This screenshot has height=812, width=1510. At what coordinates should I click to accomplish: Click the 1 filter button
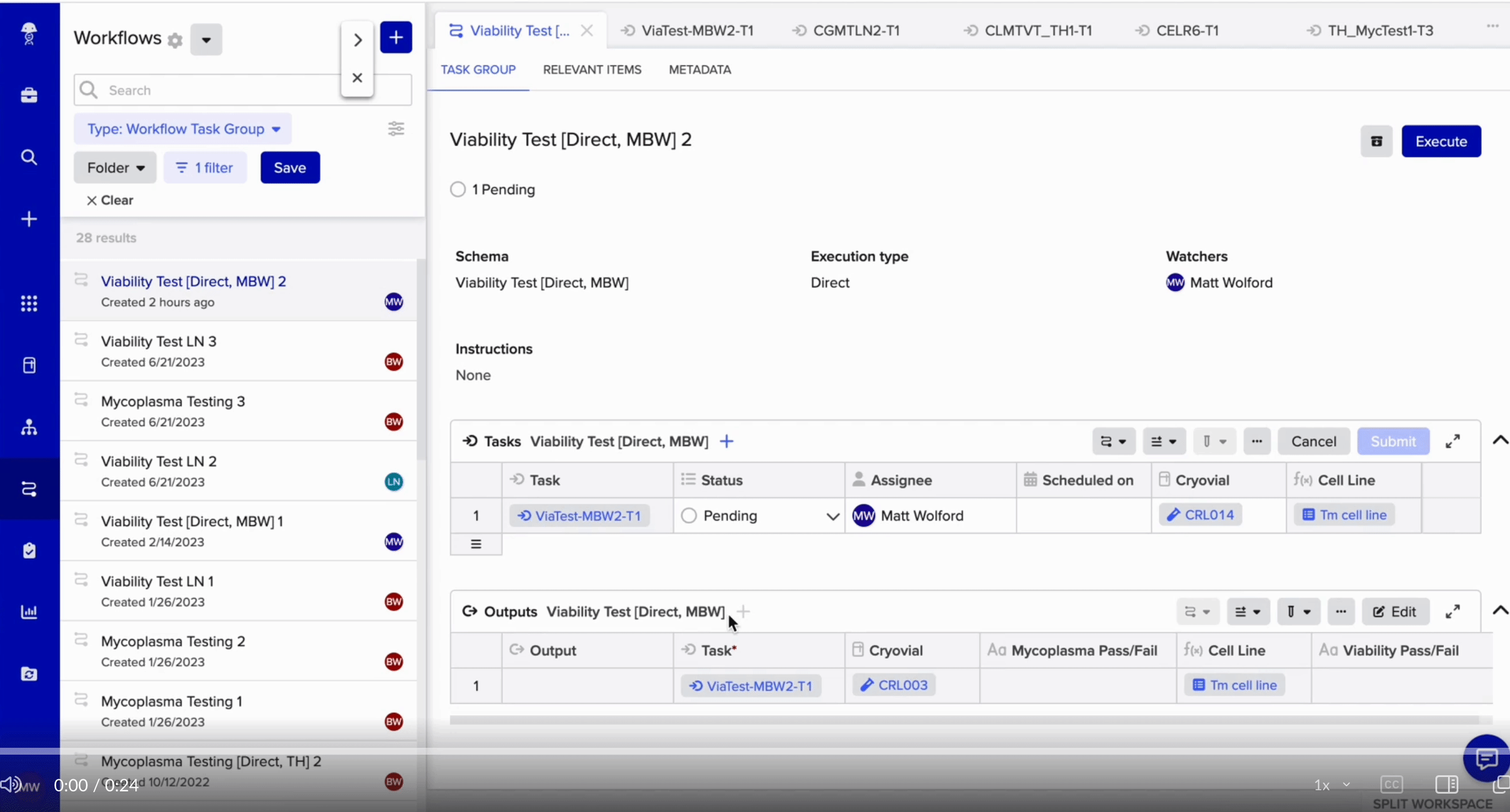click(x=205, y=167)
